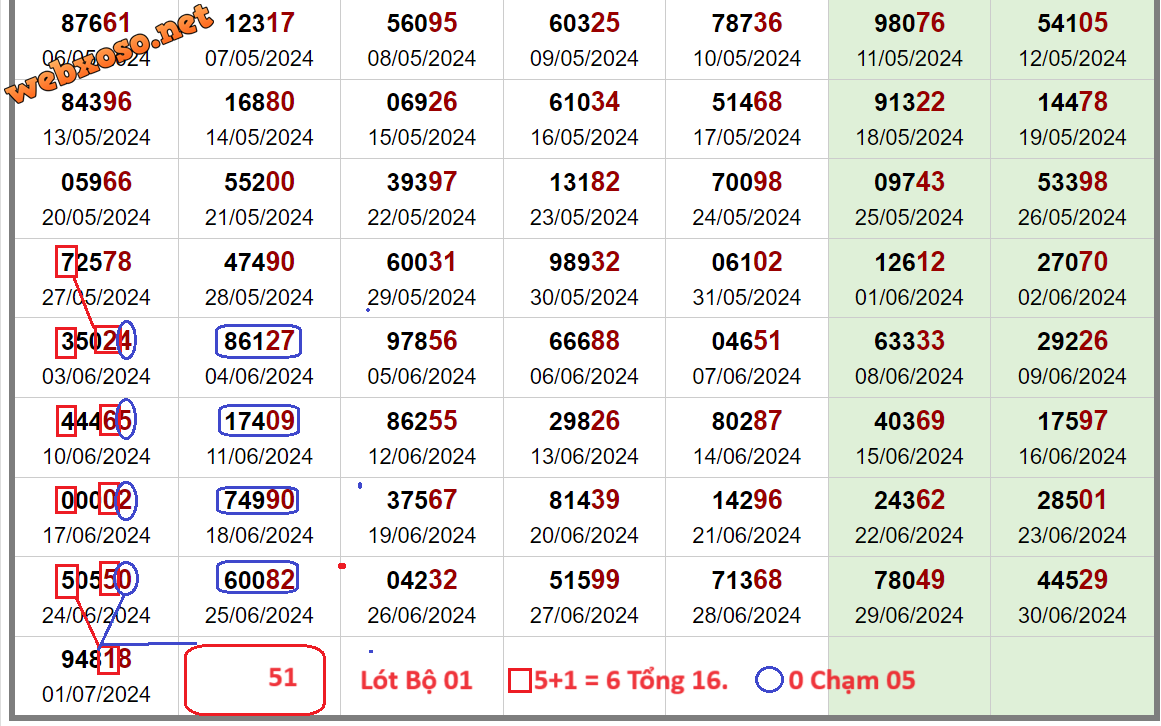Click the date 13/05/2024
This screenshot has width=1161, height=726.
click(x=96, y=138)
